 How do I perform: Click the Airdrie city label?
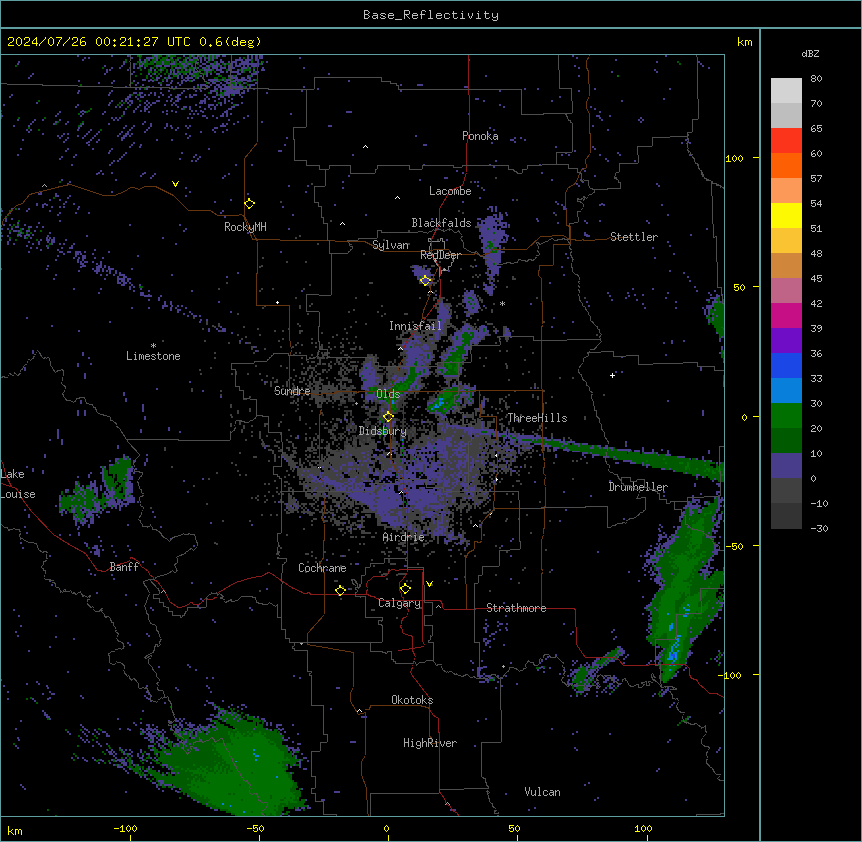404,537
